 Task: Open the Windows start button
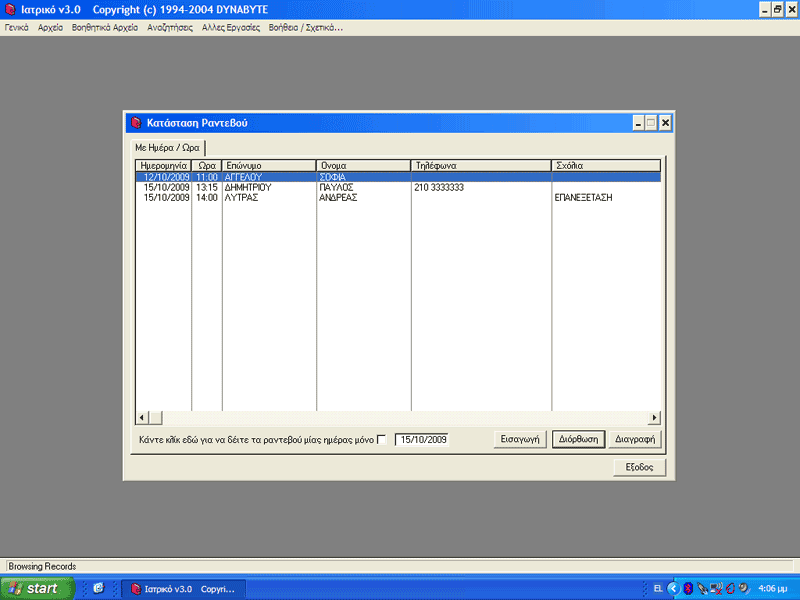pos(37,588)
